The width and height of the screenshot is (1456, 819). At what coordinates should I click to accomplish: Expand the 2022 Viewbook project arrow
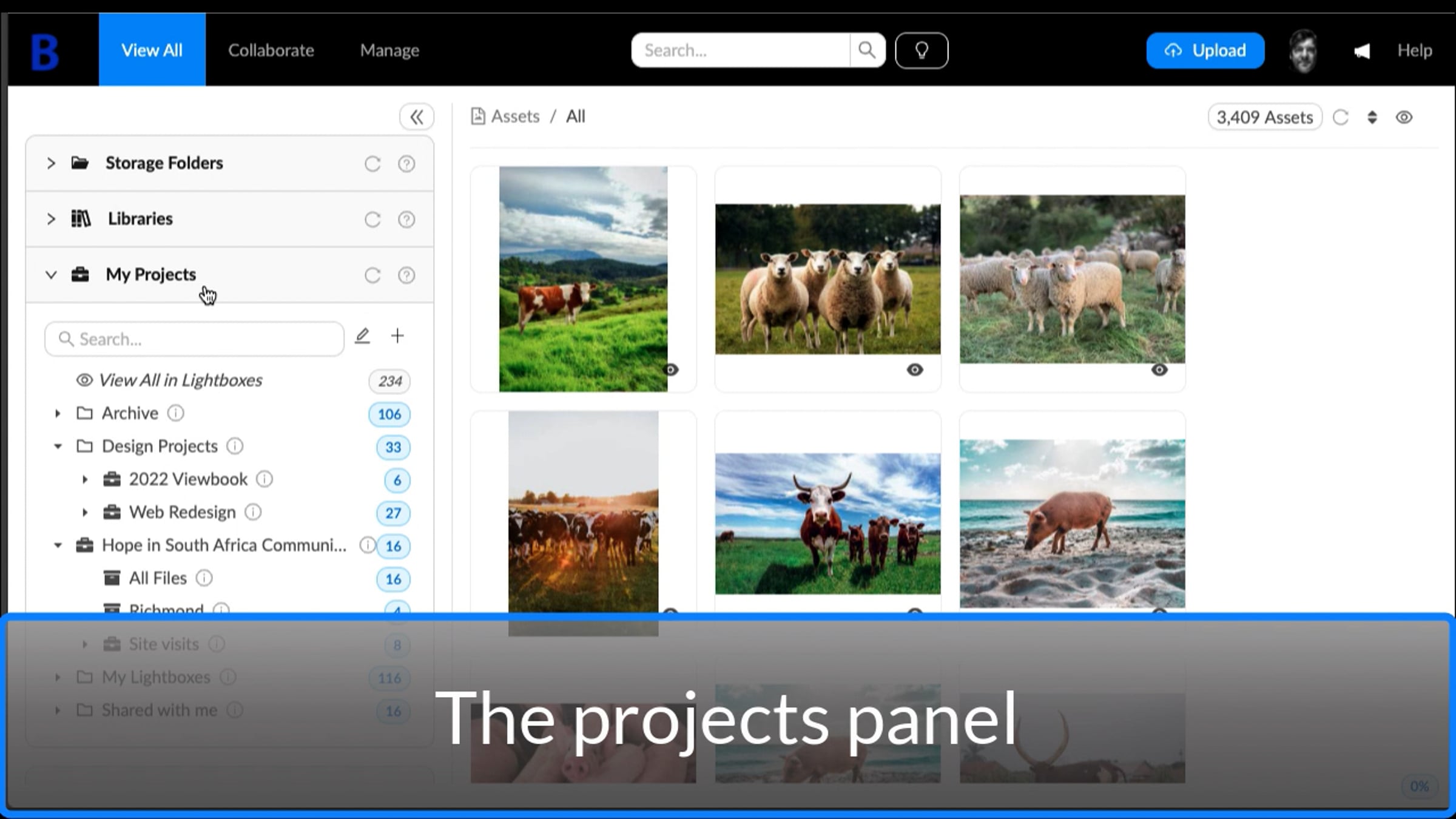coord(85,479)
